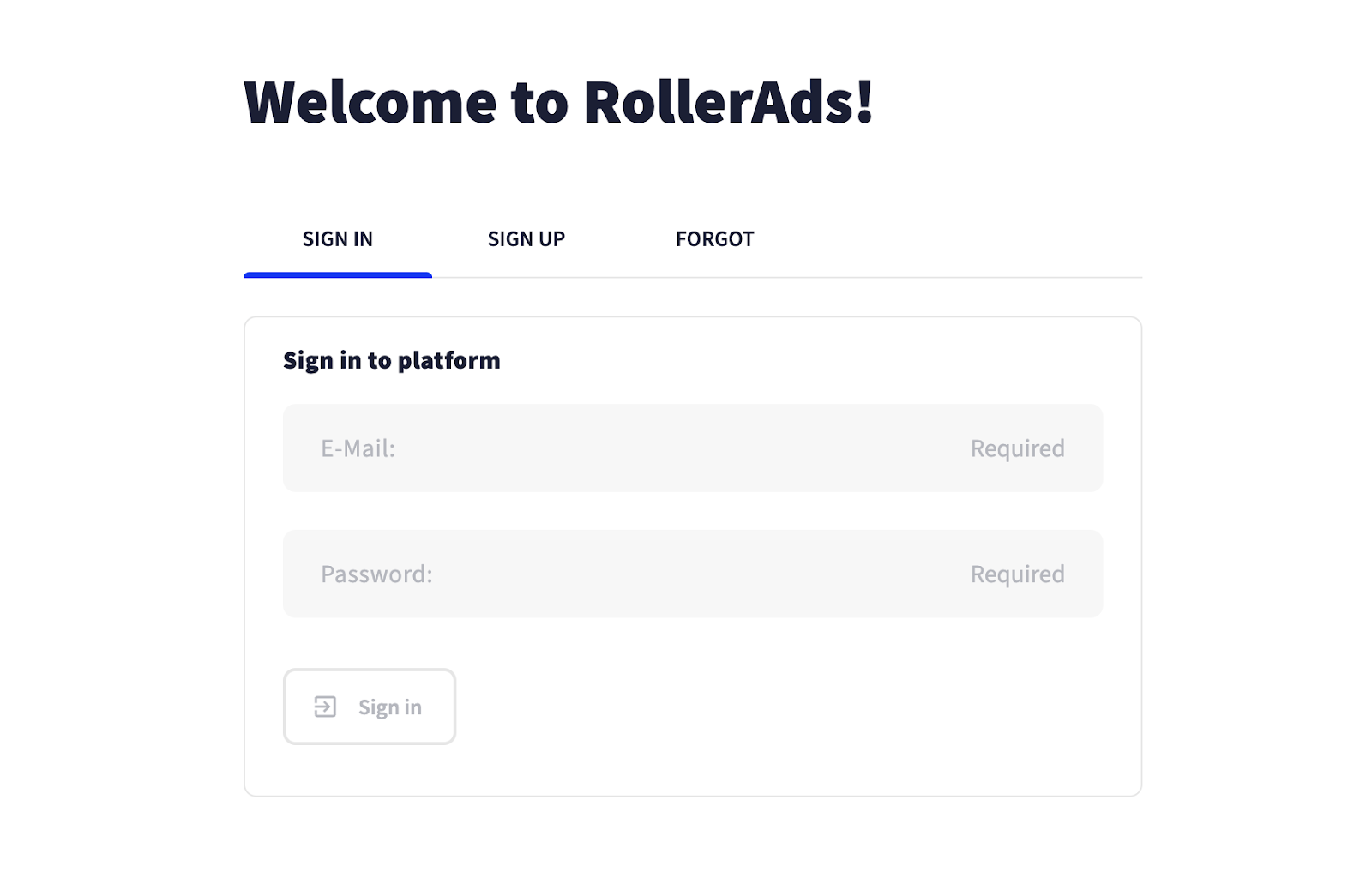This screenshot has height=896, width=1372.
Task: Switch to the SIGN UP tab
Action: click(x=526, y=239)
